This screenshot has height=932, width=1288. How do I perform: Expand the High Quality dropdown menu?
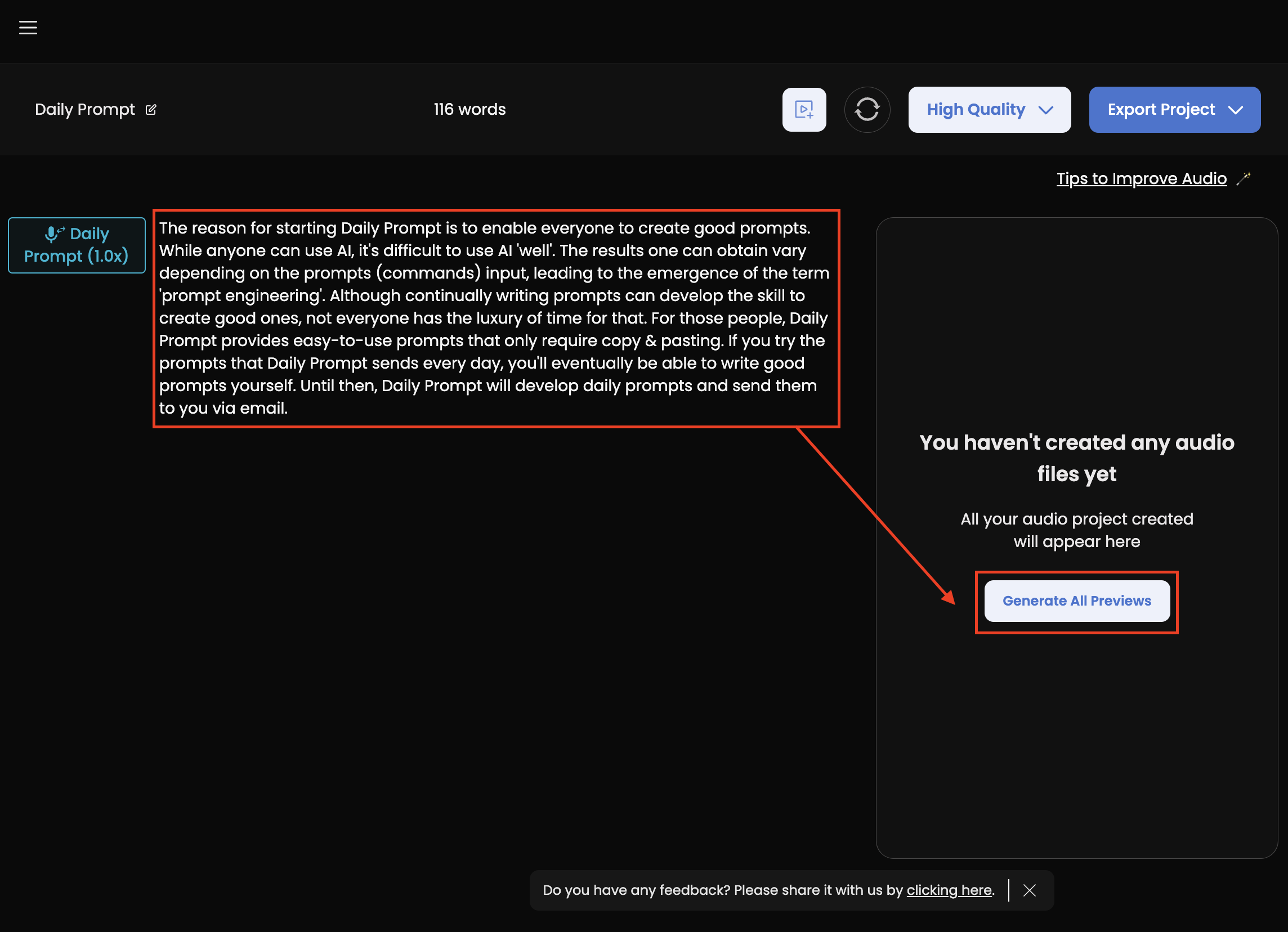[990, 110]
